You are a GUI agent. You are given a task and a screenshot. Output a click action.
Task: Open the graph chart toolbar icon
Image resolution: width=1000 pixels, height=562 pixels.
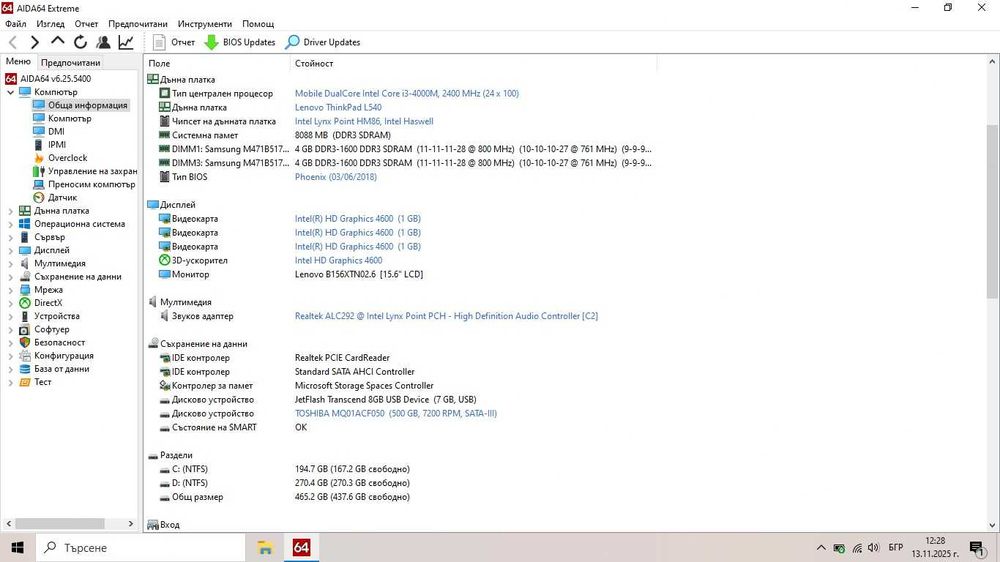pos(126,42)
